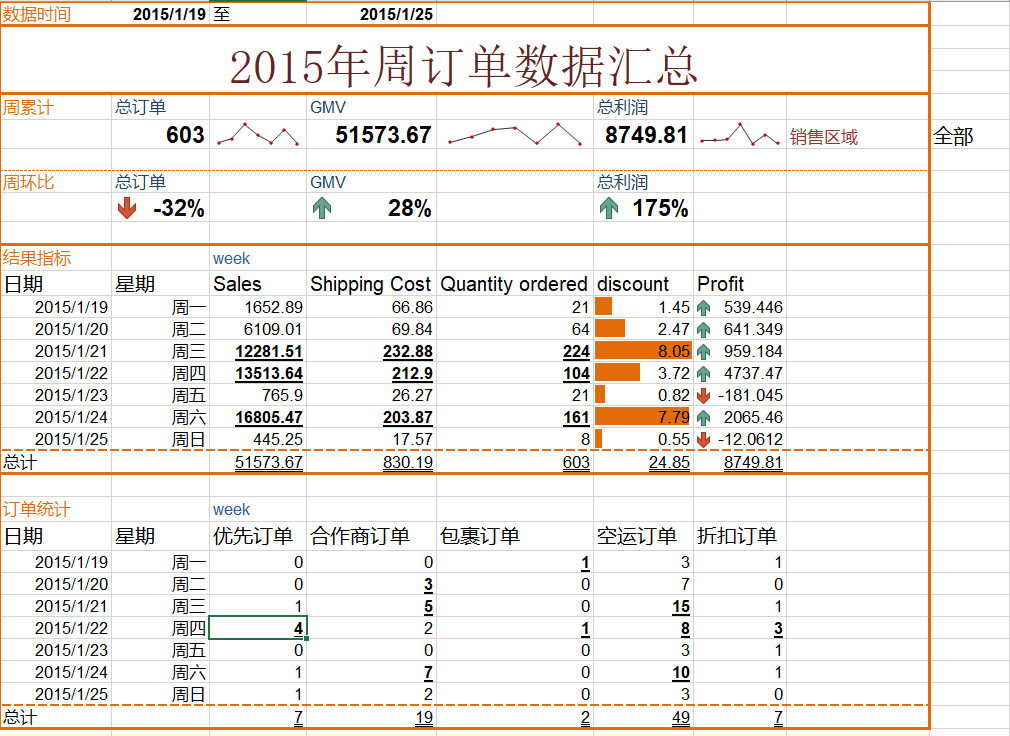This screenshot has width=1010, height=736.
Task: Click the red down arrow beside -32%
Action: [x=127, y=208]
